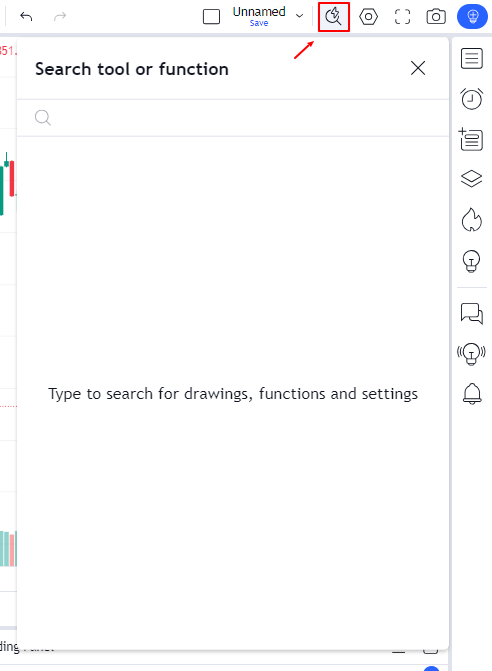Open the Hotlists flame icon
The image size is (492, 671).
click(x=471, y=220)
